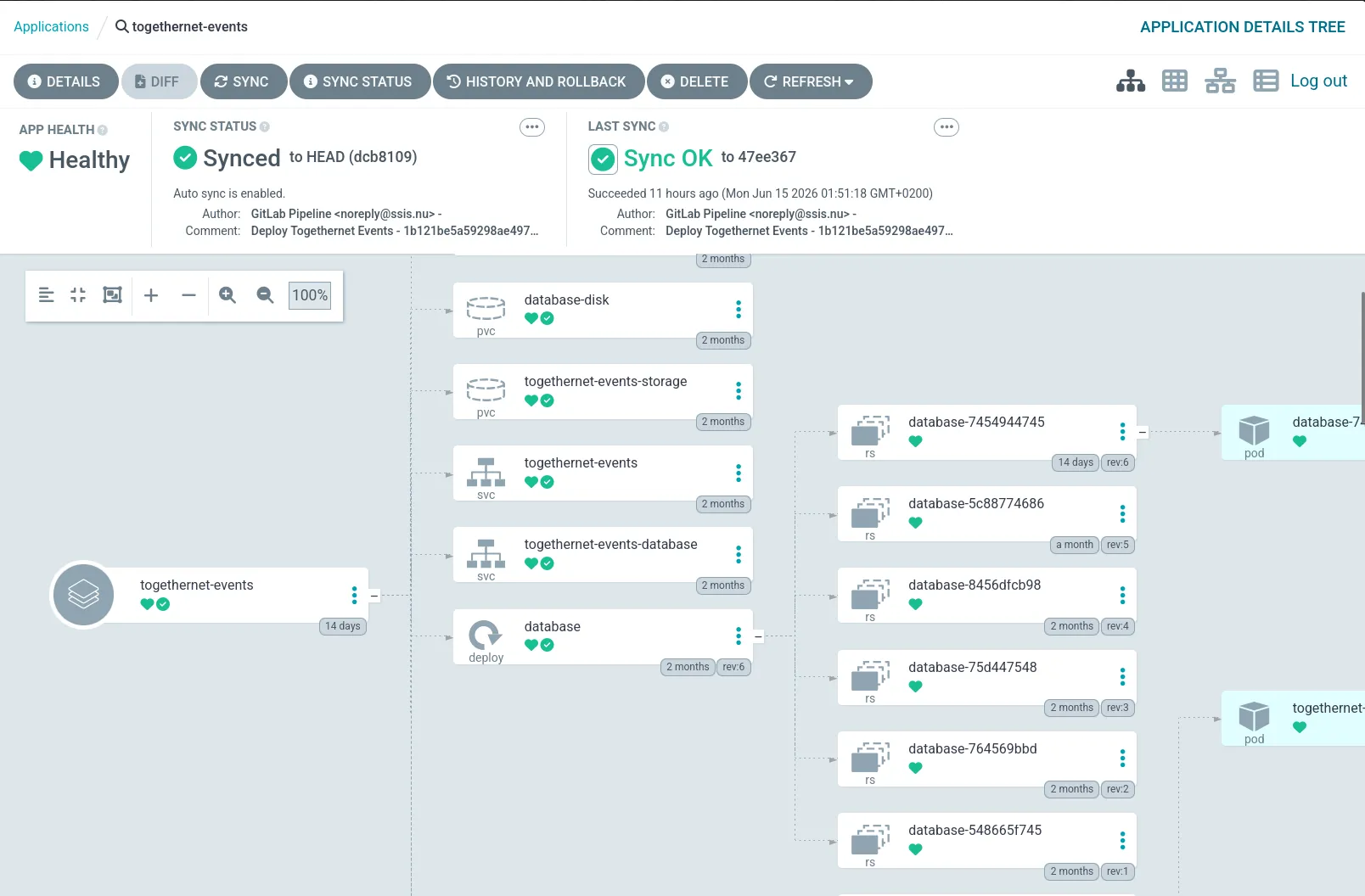The width and height of the screenshot is (1365, 896).
Task: Open the togethernet-events-storage node kebab menu
Action: (x=739, y=391)
